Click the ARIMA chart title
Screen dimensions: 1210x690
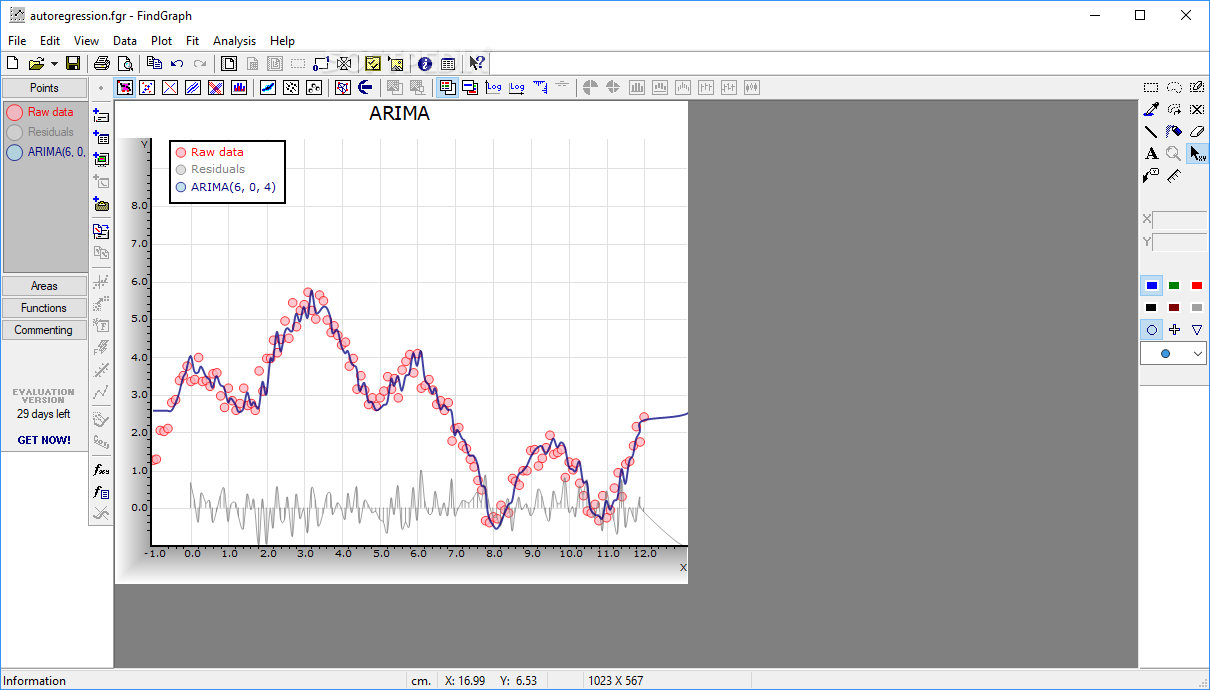tap(400, 113)
